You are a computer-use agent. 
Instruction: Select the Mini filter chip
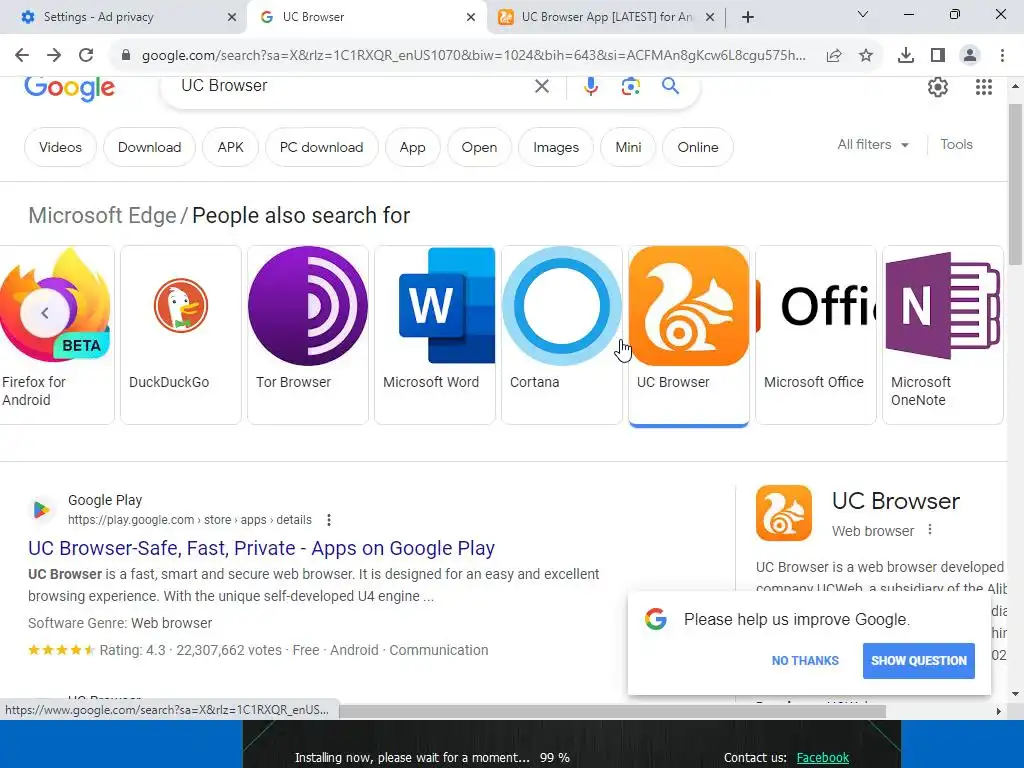click(x=628, y=148)
